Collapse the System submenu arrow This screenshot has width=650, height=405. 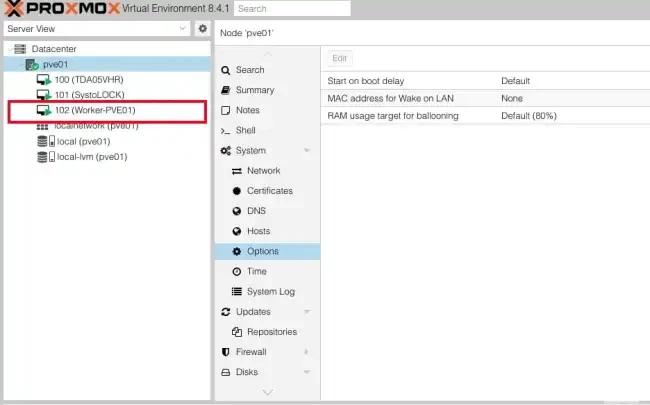click(307, 150)
